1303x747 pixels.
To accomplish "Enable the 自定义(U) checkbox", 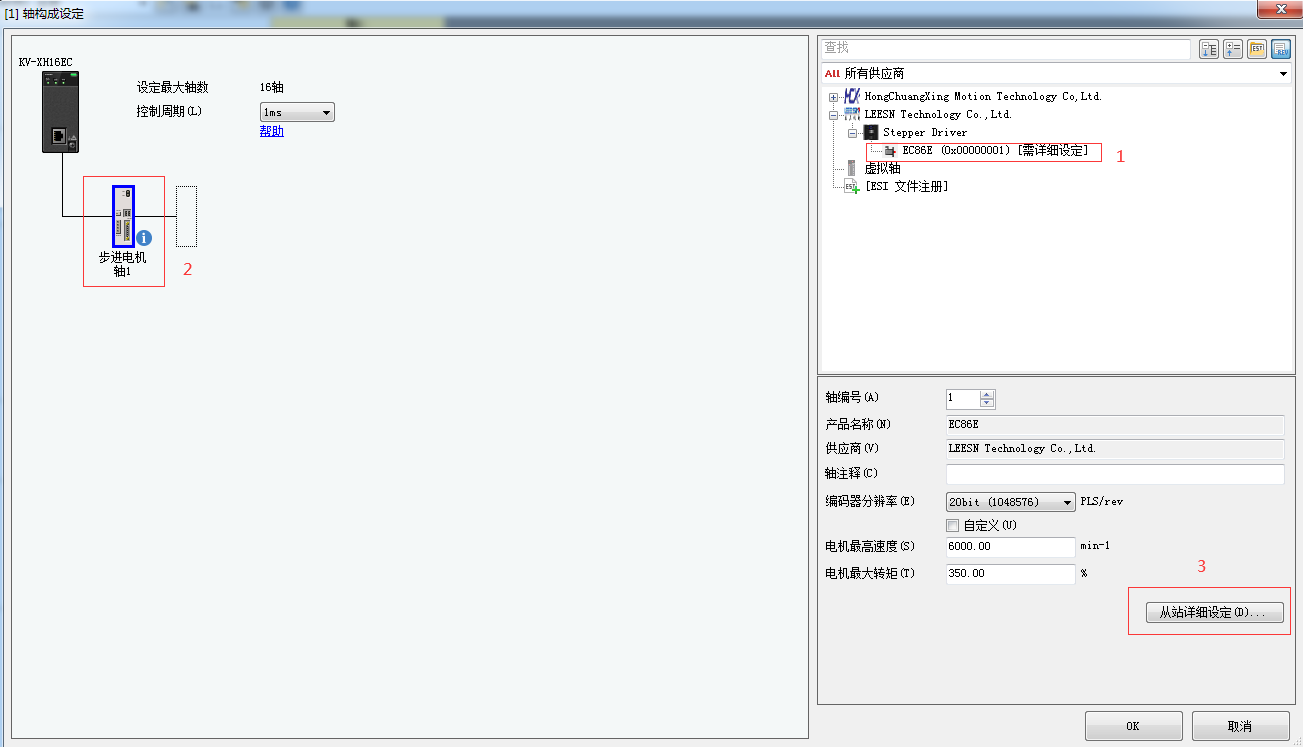I will pyautogui.click(x=952, y=525).
